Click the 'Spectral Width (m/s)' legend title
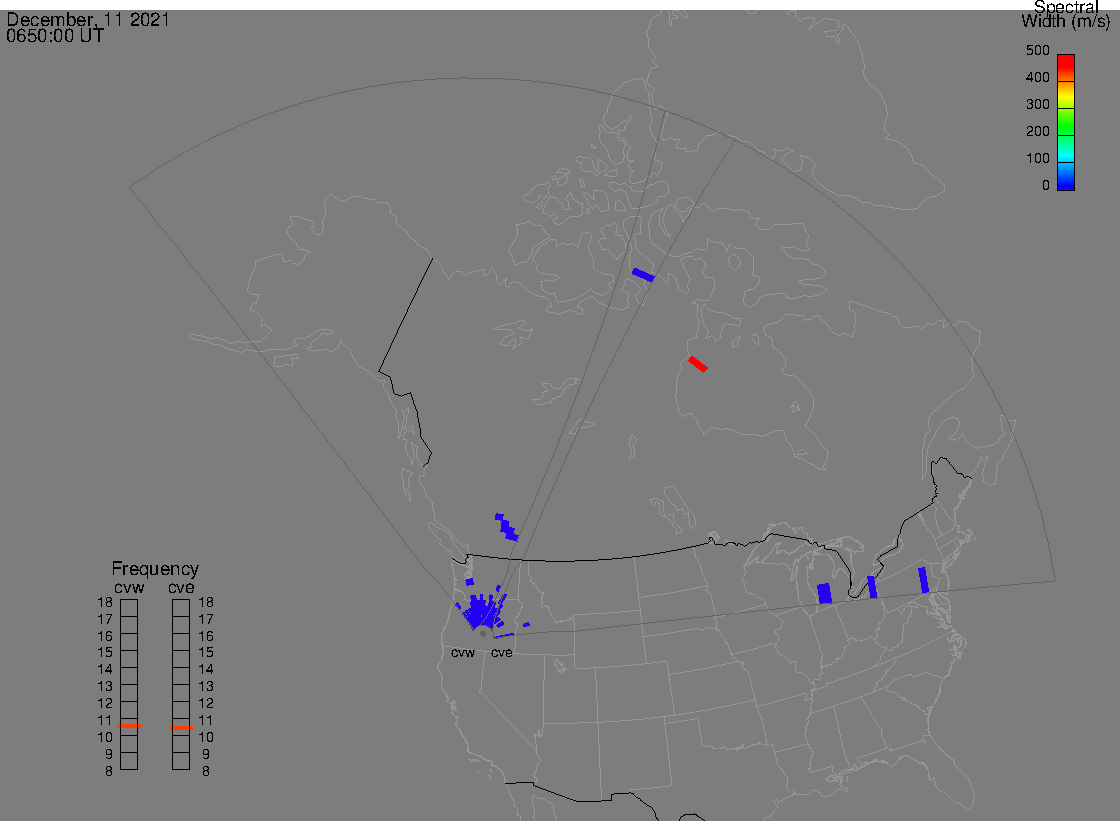This screenshot has height=821, width=1120. 1066,14
